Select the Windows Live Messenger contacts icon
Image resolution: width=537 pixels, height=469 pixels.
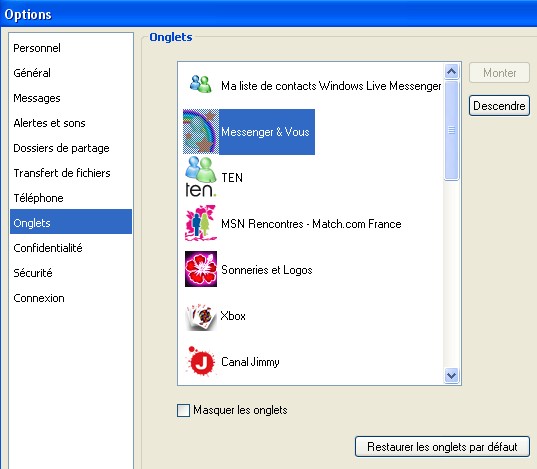[x=201, y=84]
